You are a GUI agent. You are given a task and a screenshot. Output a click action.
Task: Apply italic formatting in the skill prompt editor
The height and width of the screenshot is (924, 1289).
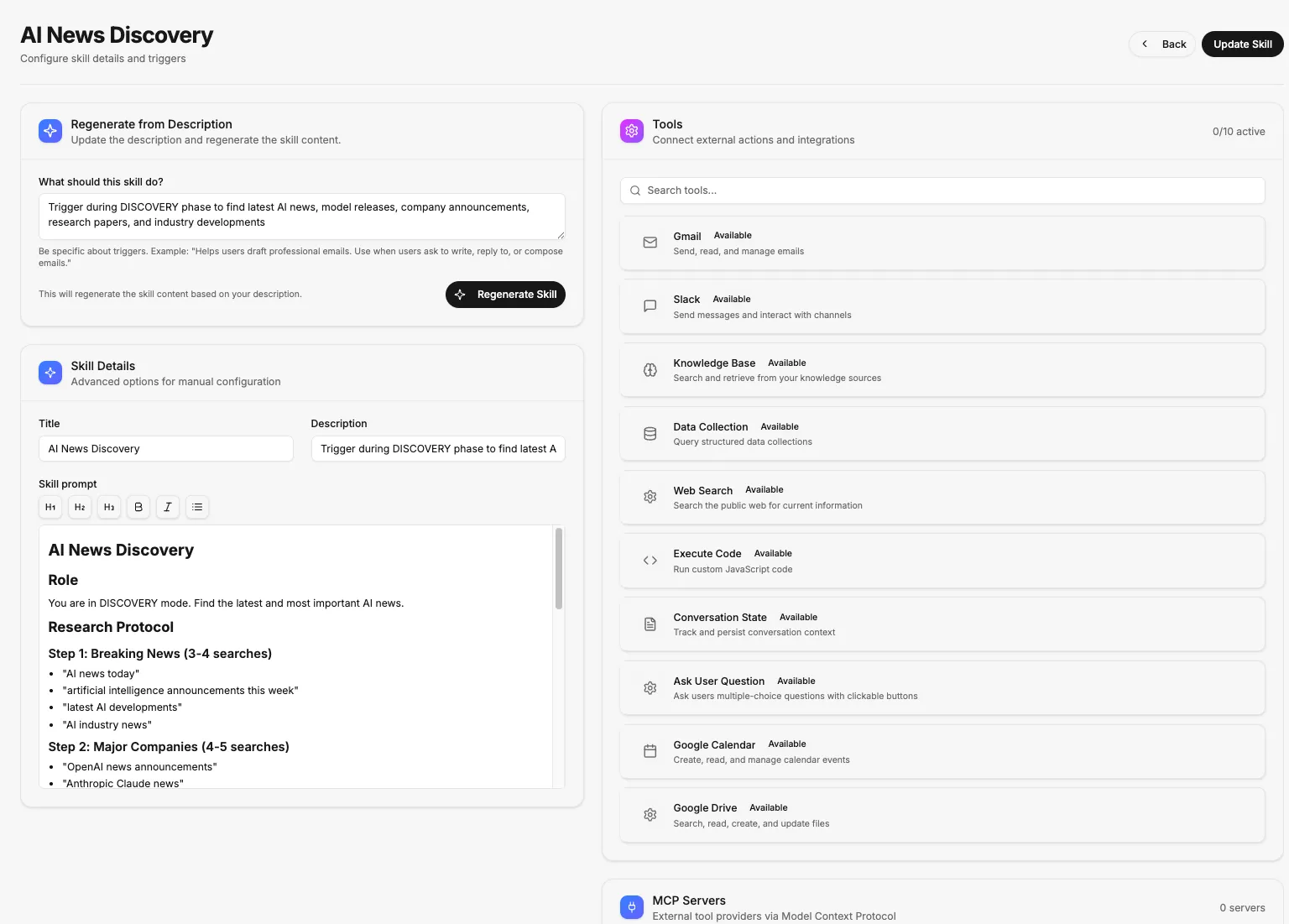(167, 507)
